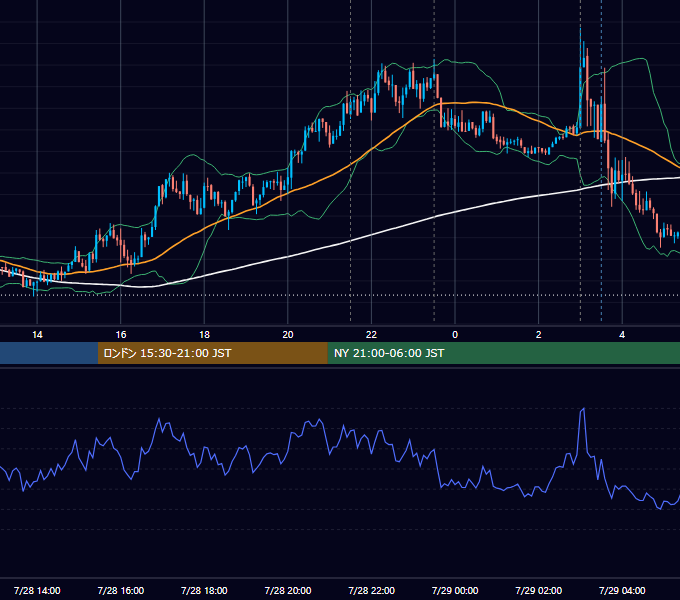Click the 7/29 04:00 date label
Screen dimensions: 680x600
622,590
